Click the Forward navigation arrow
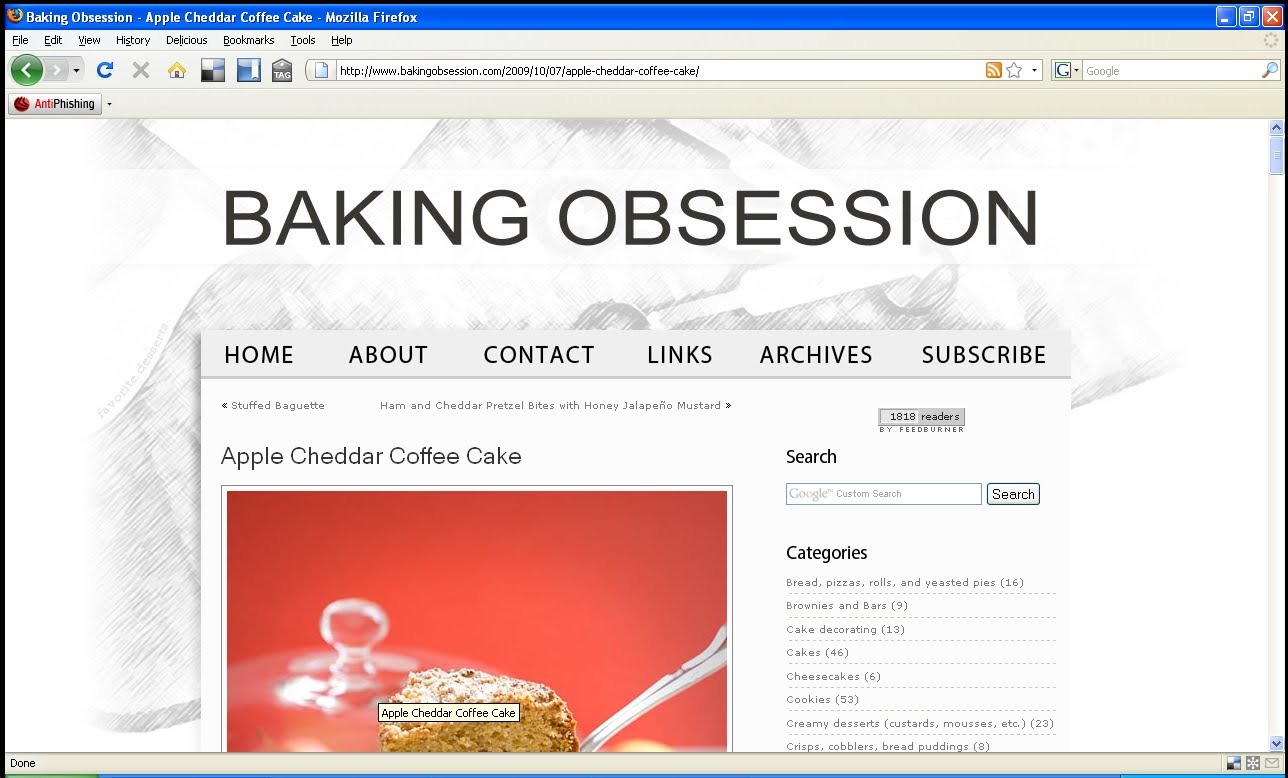The height and width of the screenshot is (778, 1288). pos(56,70)
